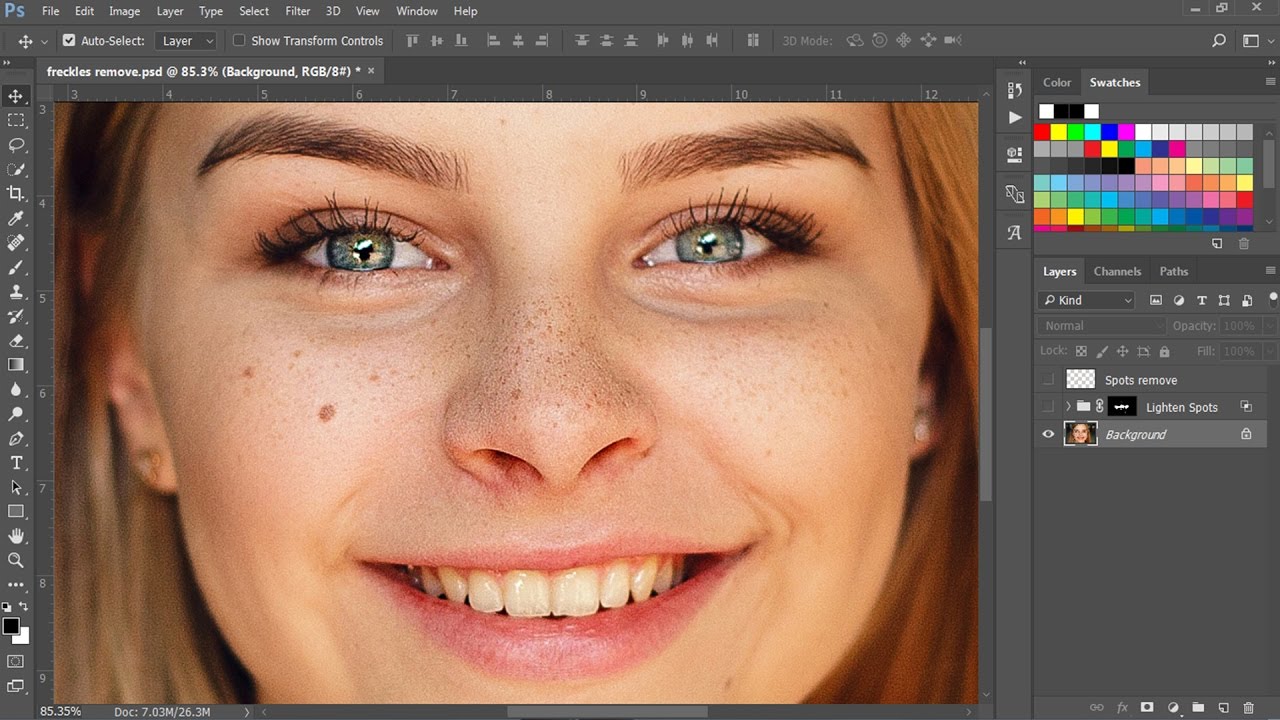Create a new layer via panel icon
1280x720 pixels.
coord(1223,708)
